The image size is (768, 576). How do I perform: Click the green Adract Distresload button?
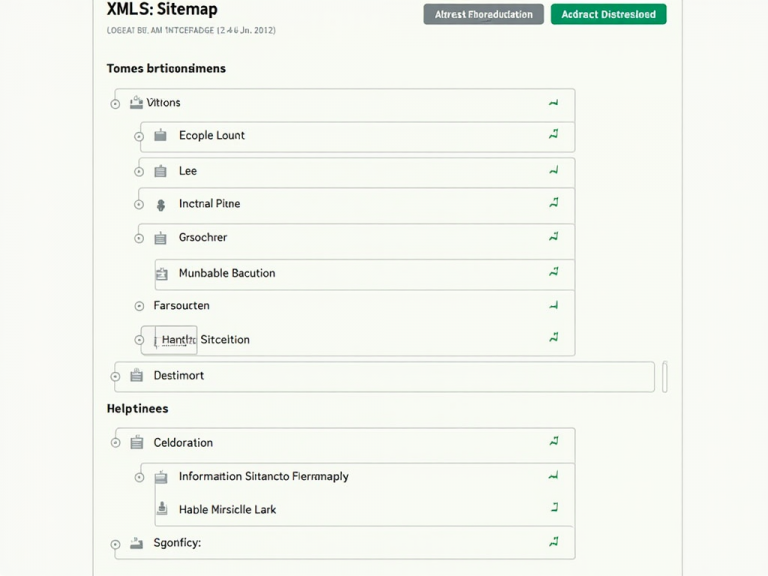(608, 14)
